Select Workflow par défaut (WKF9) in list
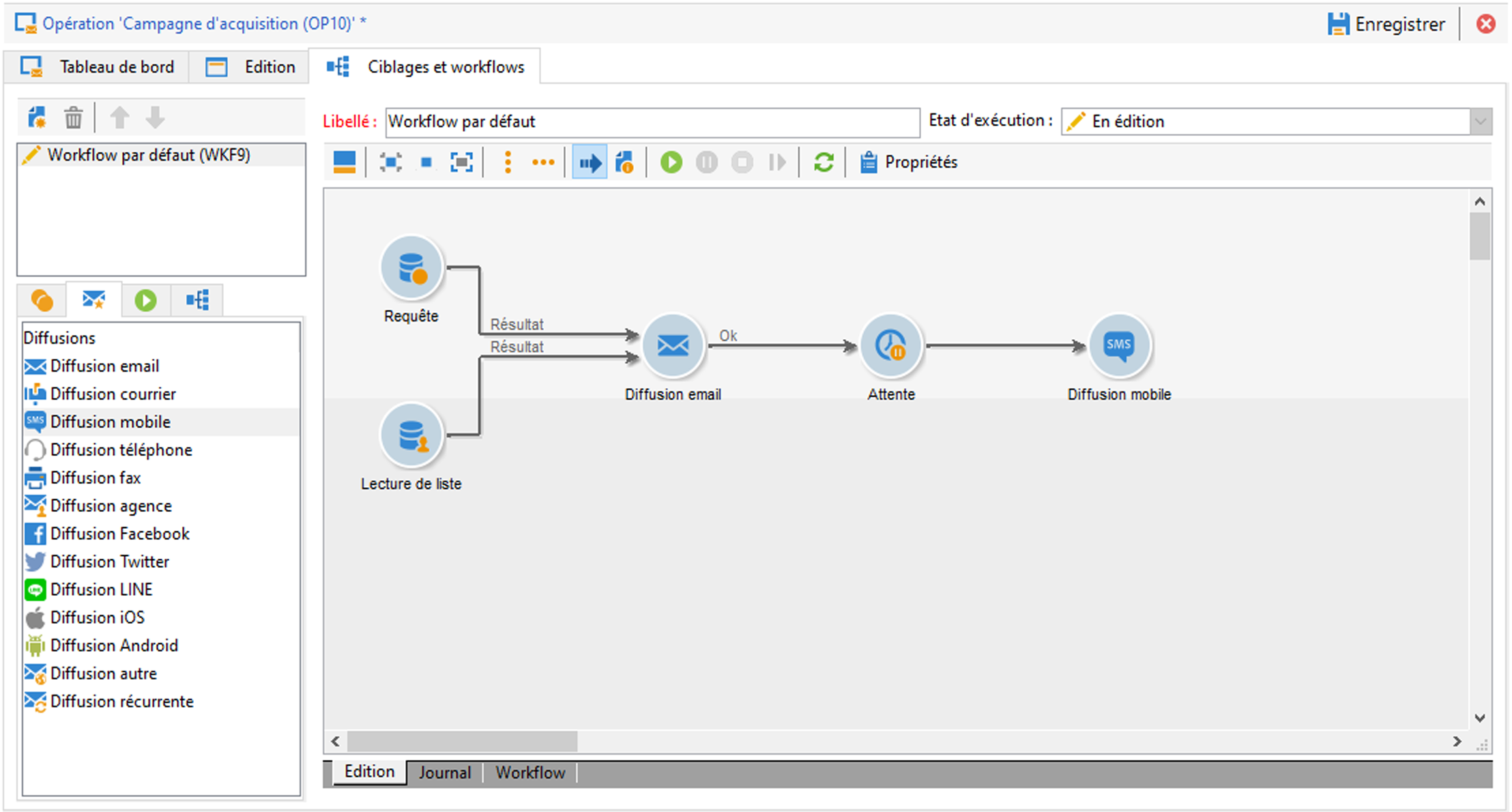 tap(149, 156)
